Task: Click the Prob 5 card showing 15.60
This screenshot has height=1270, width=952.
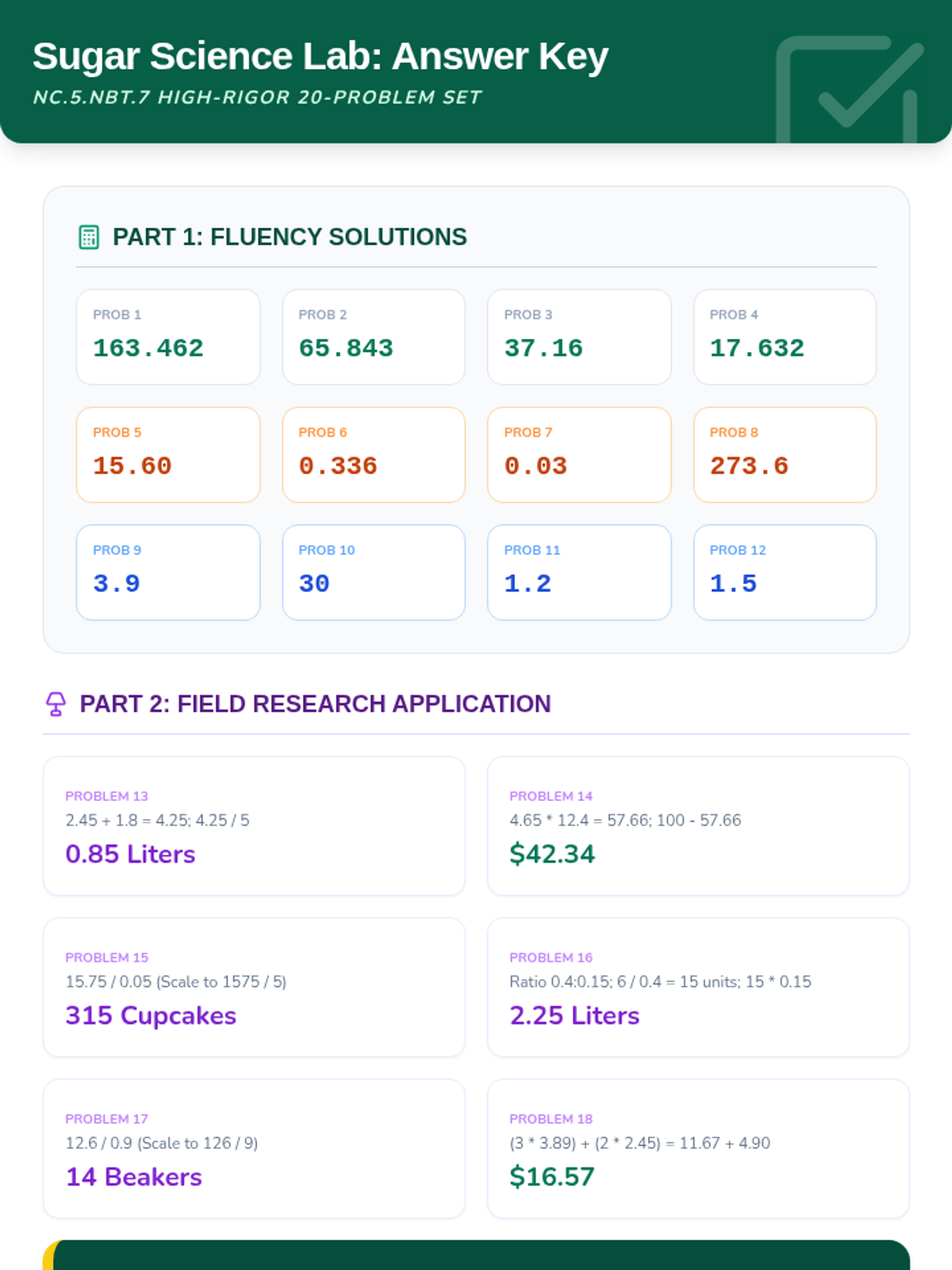Action: (x=168, y=455)
